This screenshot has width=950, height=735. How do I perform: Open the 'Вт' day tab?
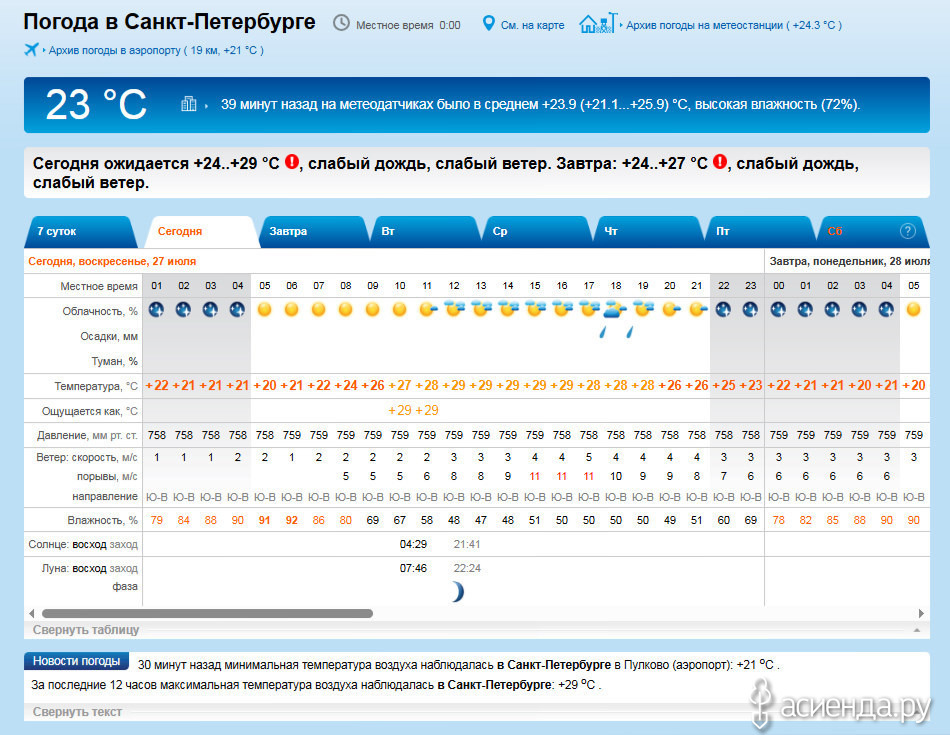[x=425, y=231]
